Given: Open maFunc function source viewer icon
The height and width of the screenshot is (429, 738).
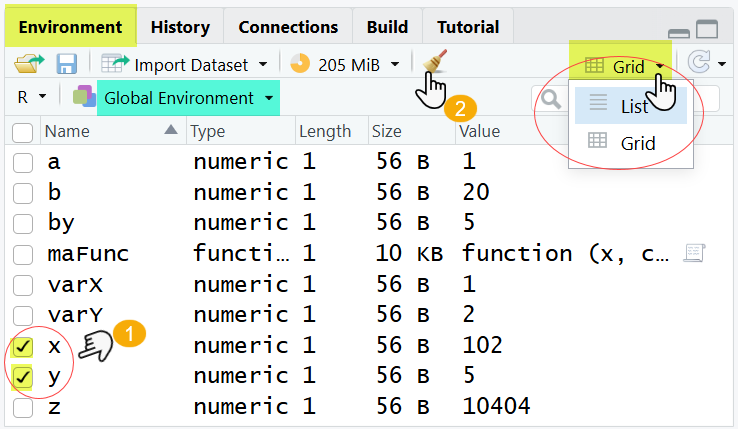Looking at the screenshot, I should click(x=693, y=254).
